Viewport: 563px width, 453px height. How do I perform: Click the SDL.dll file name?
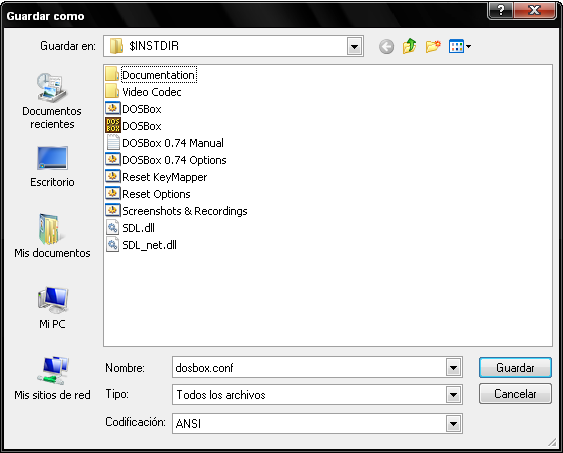[139, 228]
